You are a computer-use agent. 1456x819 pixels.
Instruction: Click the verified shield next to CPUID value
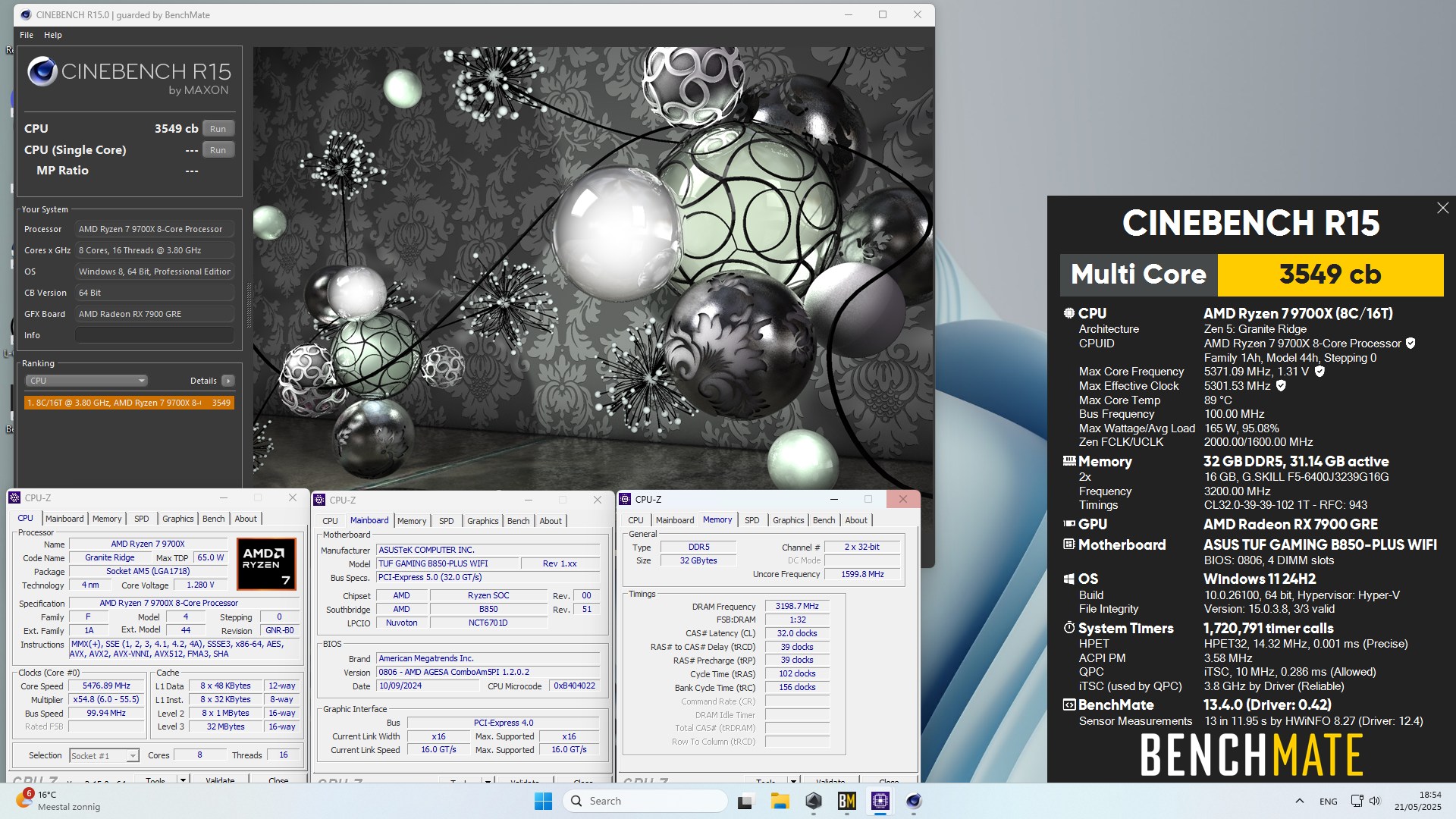tap(1410, 344)
